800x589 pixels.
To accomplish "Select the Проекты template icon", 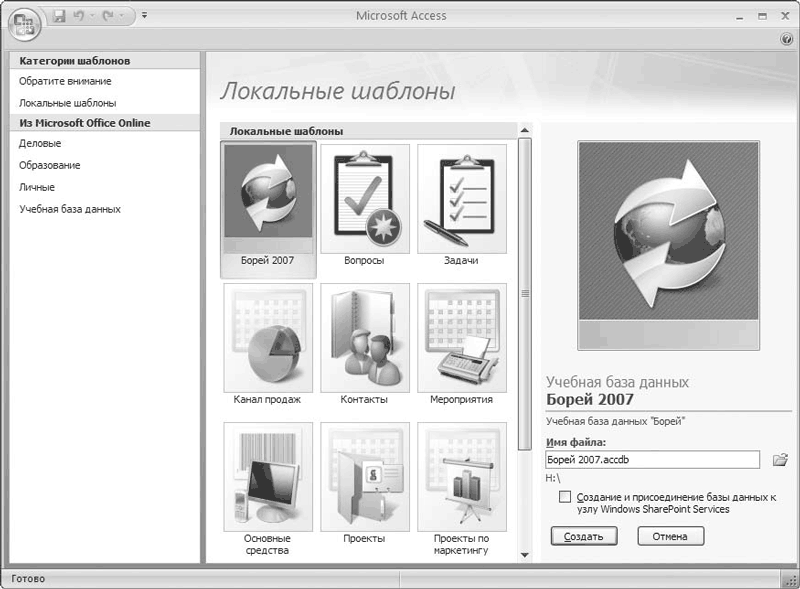I will click(x=364, y=477).
